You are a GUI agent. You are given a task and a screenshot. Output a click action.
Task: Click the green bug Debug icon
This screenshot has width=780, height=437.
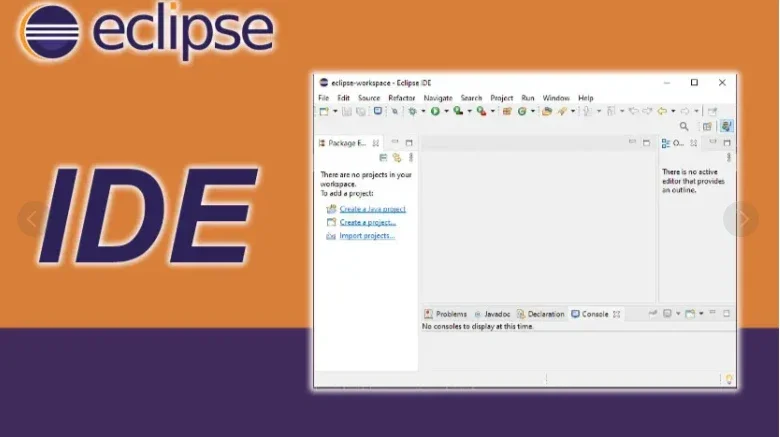tap(412, 111)
